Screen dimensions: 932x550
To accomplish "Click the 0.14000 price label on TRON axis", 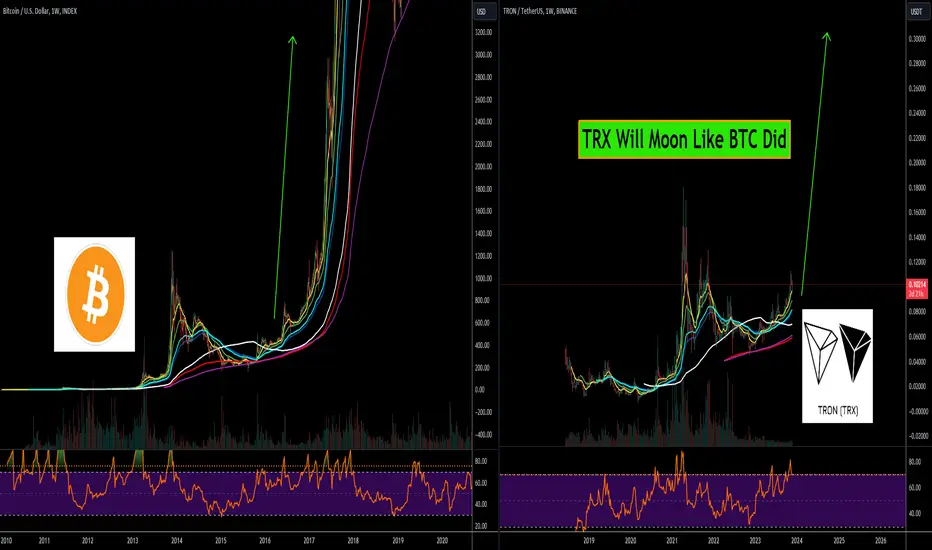I will click(x=918, y=237).
